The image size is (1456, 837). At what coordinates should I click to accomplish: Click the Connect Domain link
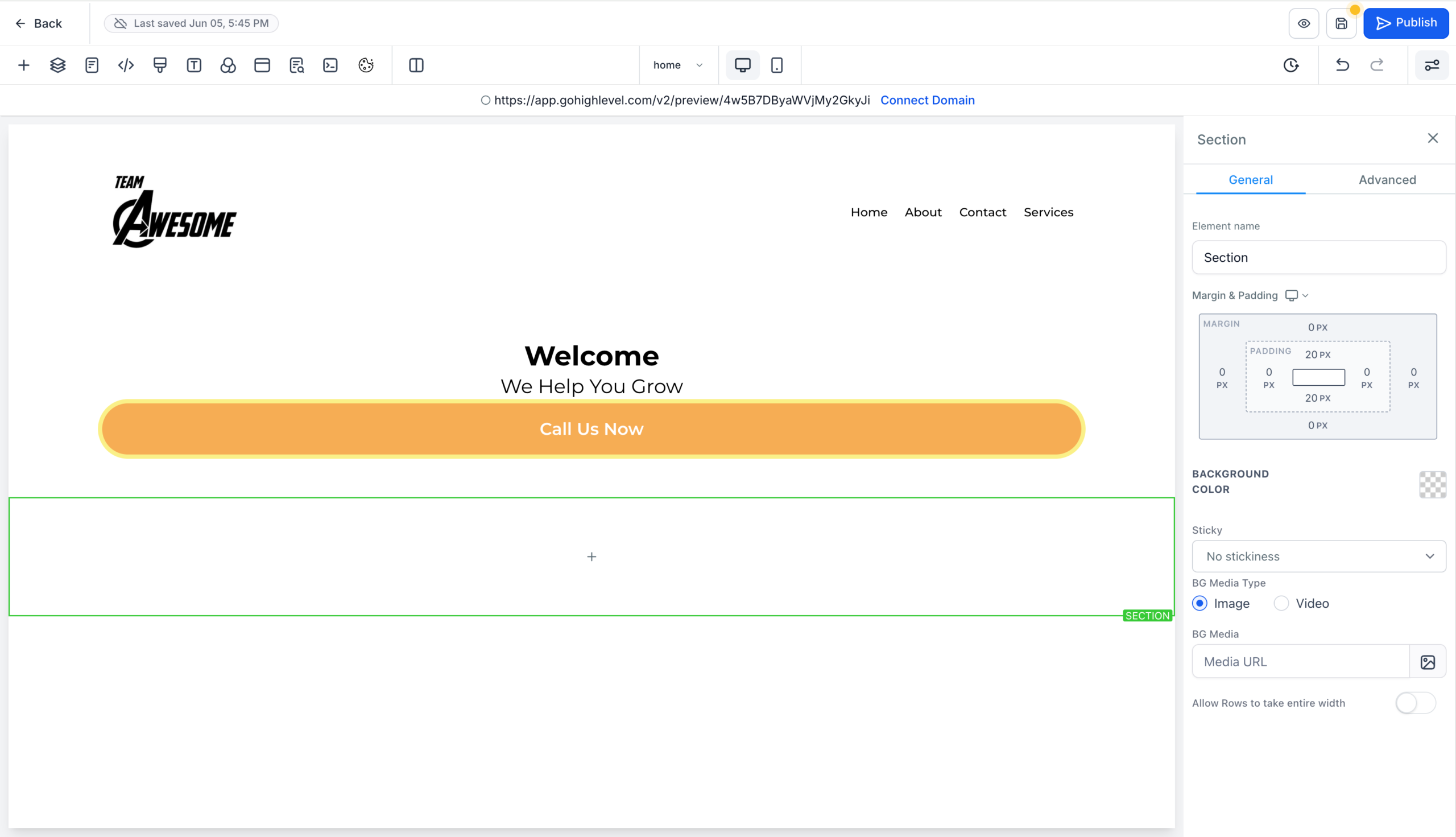click(928, 100)
